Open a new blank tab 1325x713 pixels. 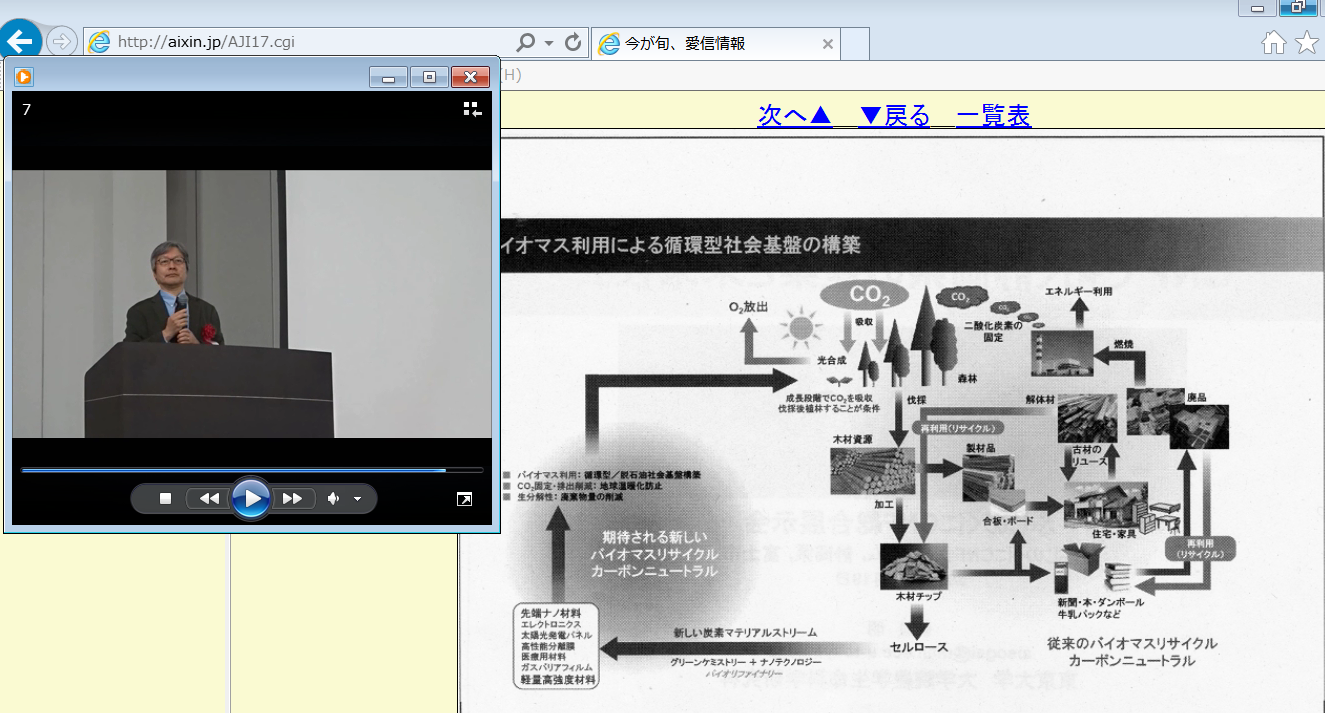point(855,44)
